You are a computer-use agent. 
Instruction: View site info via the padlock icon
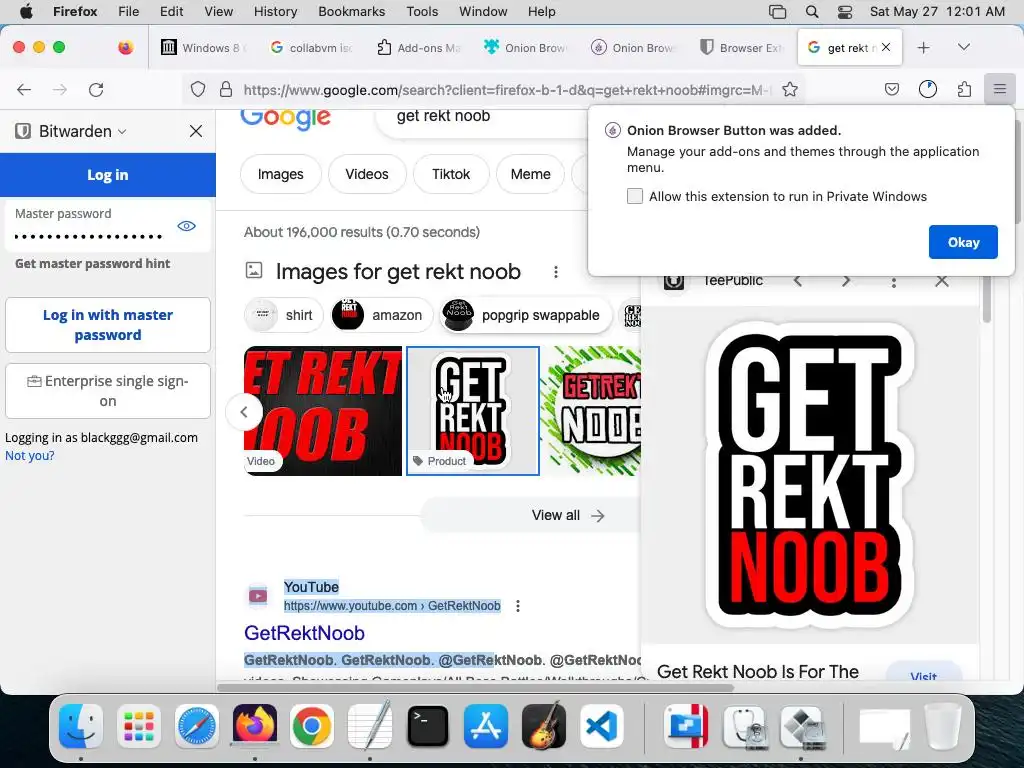226,89
